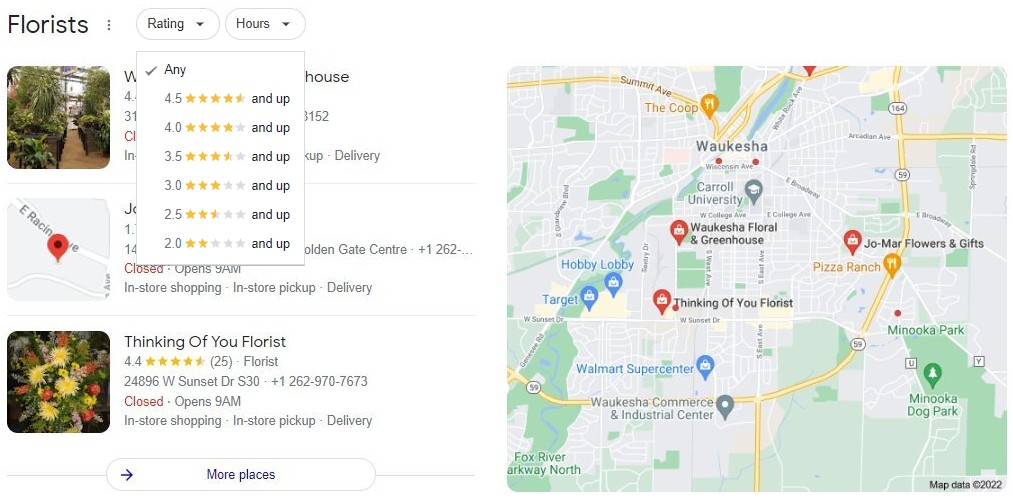Click the Target store pin on map

click(589, 297)
